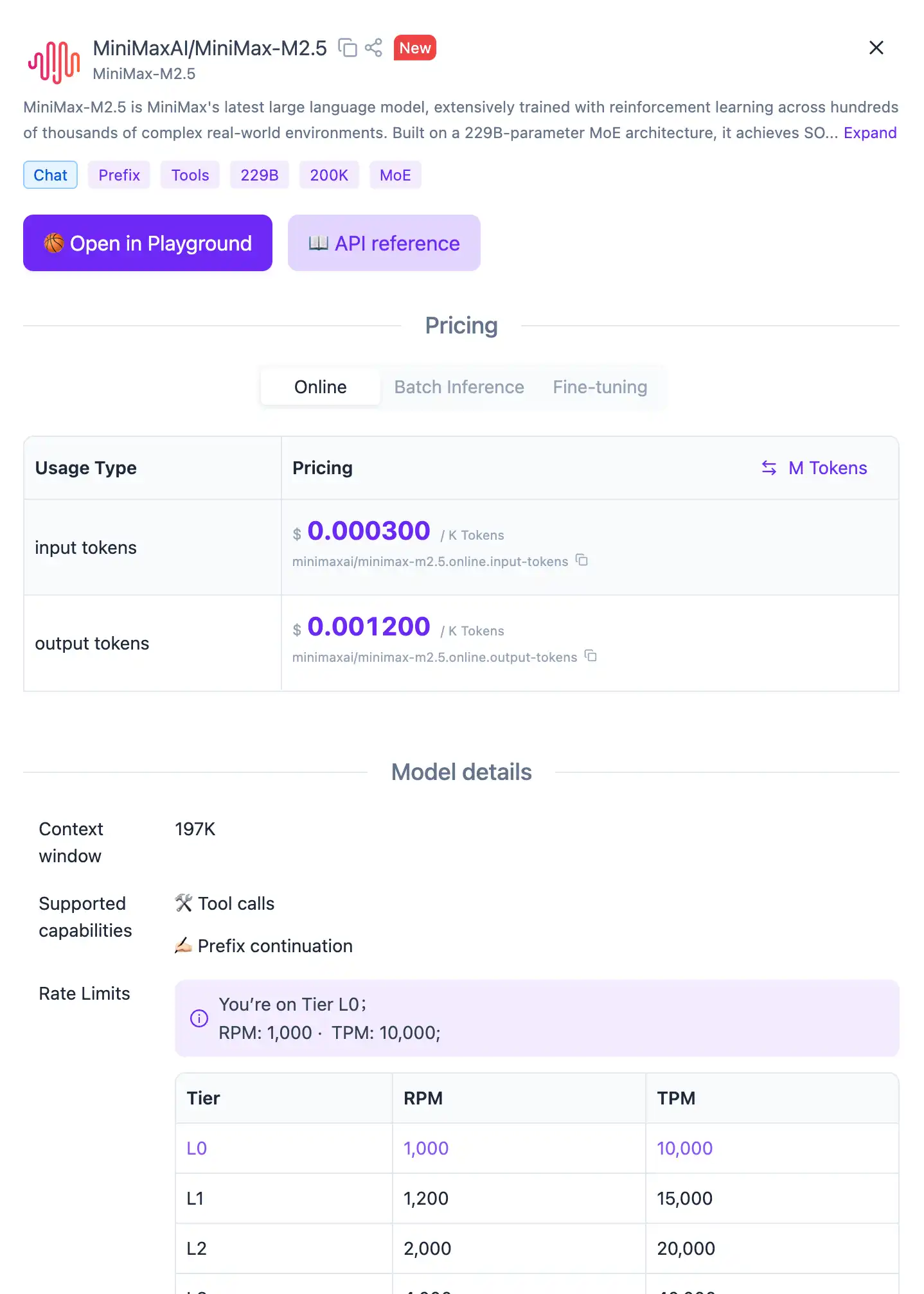
Task: Switch to the Fine-tuning pricing tab
Action: 600,387
